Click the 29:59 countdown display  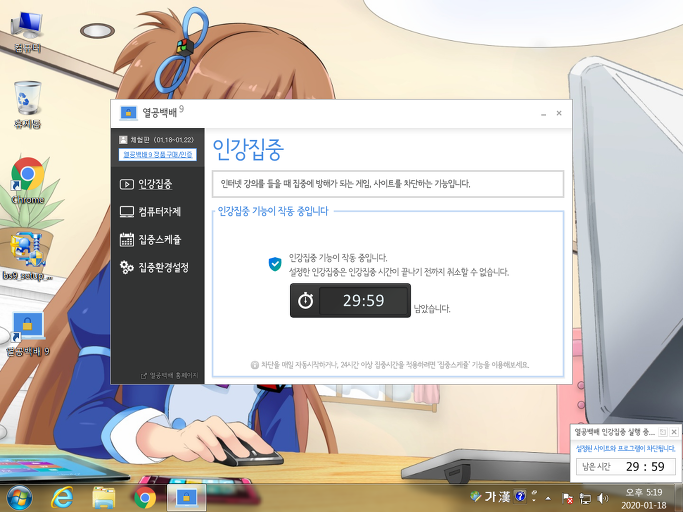tap(364, 300)
